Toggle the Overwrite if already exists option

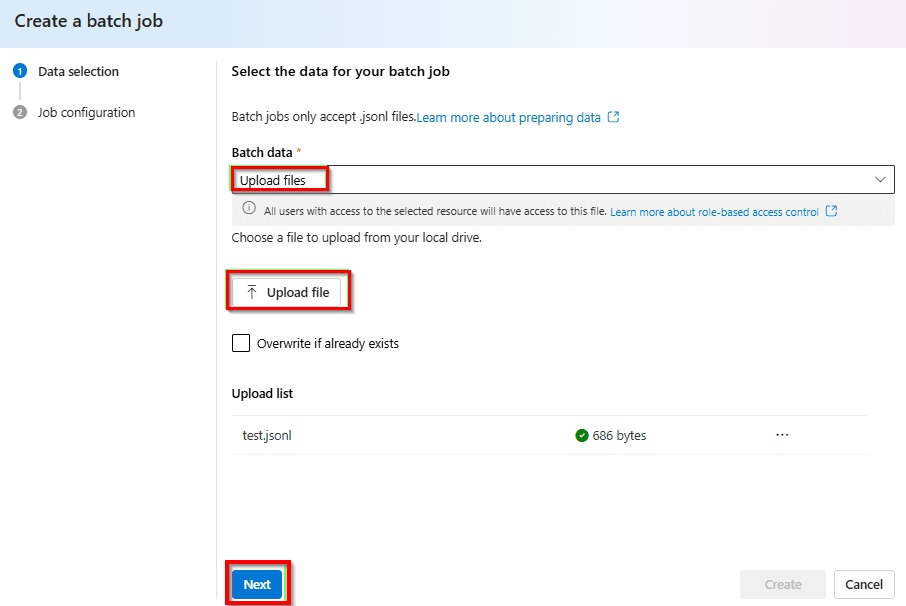click(240, 343)
